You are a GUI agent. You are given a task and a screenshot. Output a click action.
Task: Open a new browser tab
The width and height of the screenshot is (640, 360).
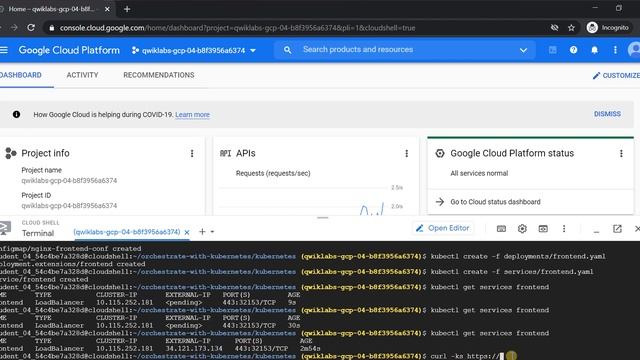127,9
